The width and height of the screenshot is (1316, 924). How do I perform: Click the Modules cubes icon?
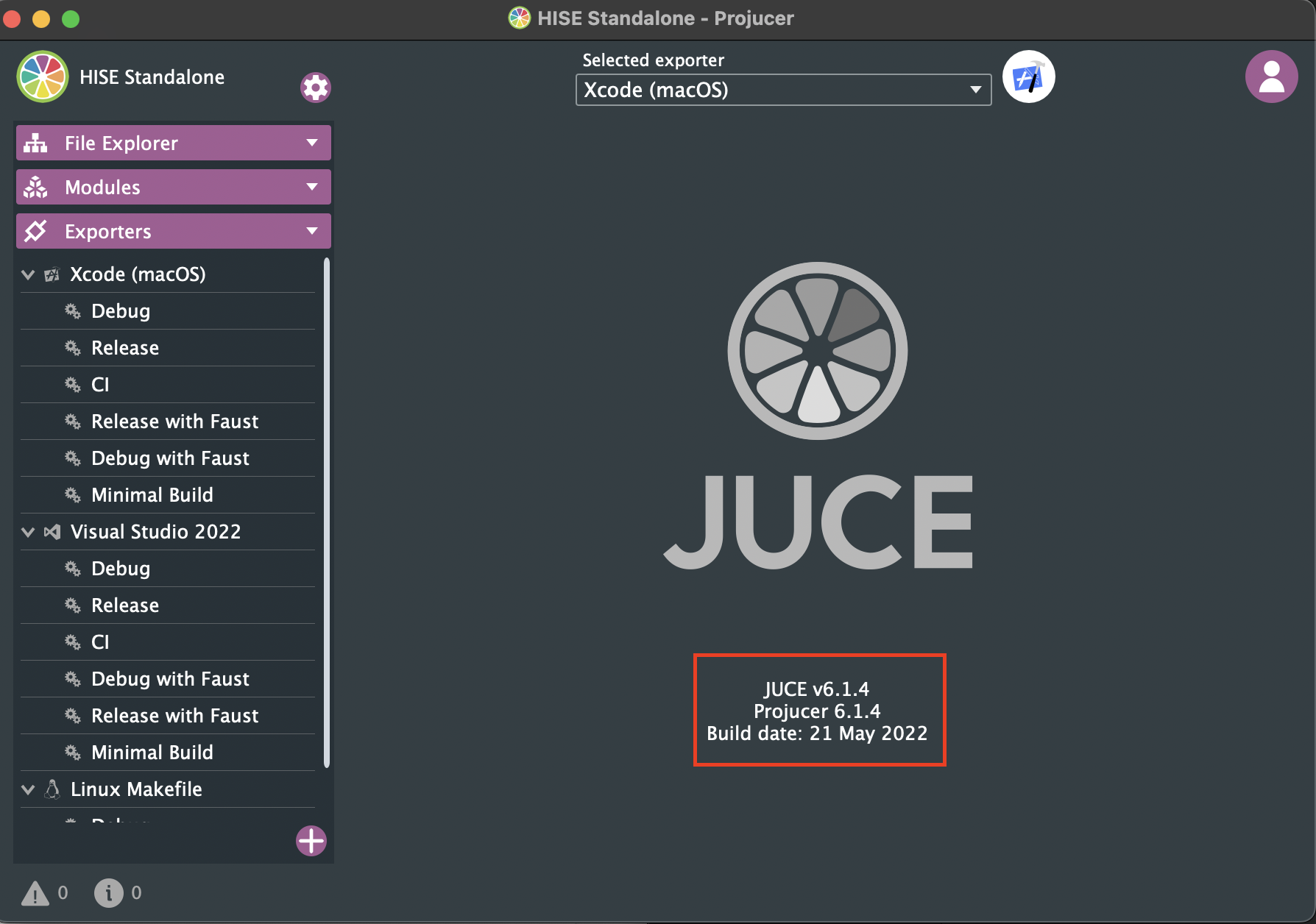35,187
